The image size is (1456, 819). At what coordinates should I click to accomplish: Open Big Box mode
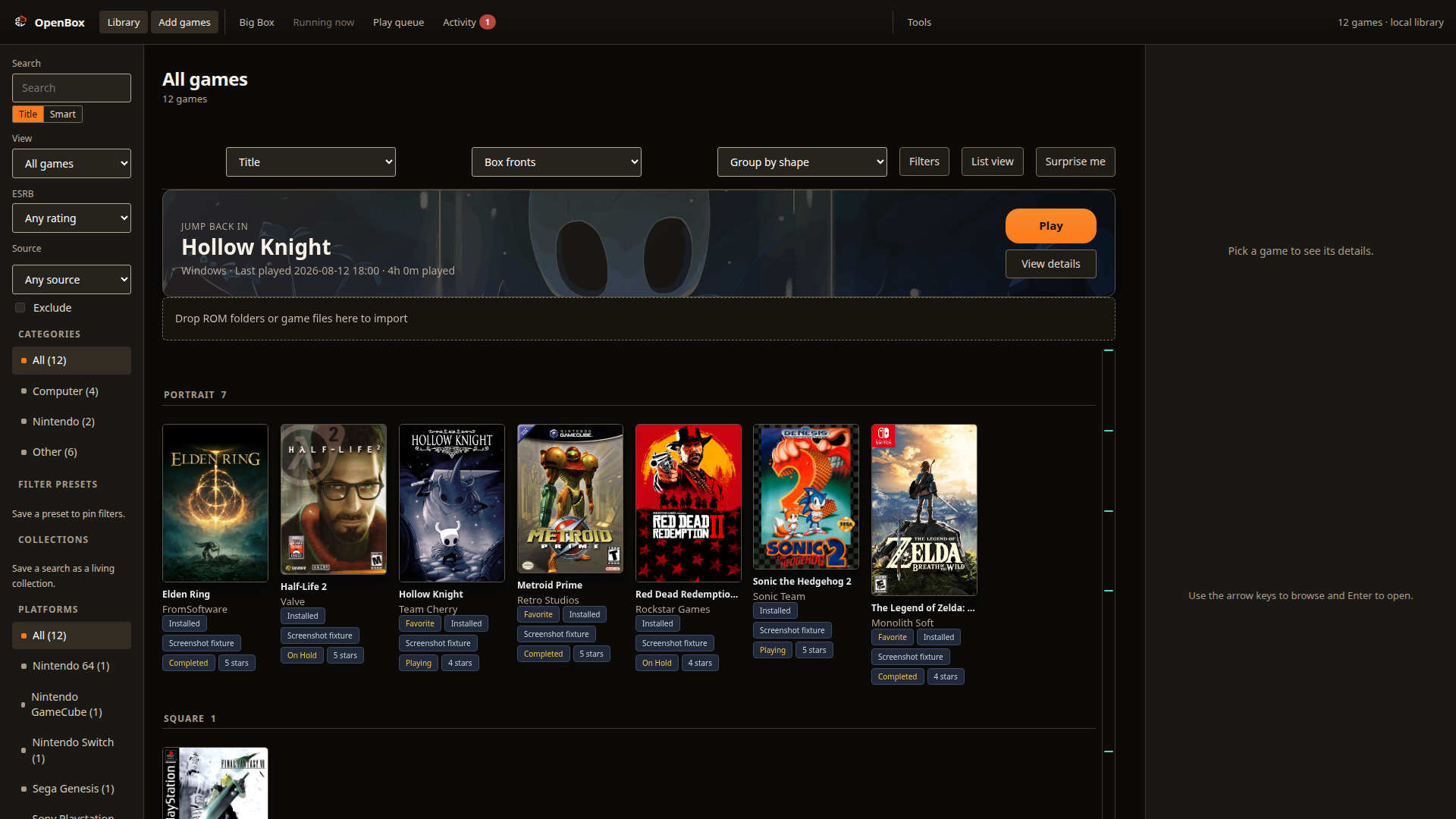[256, 22]
